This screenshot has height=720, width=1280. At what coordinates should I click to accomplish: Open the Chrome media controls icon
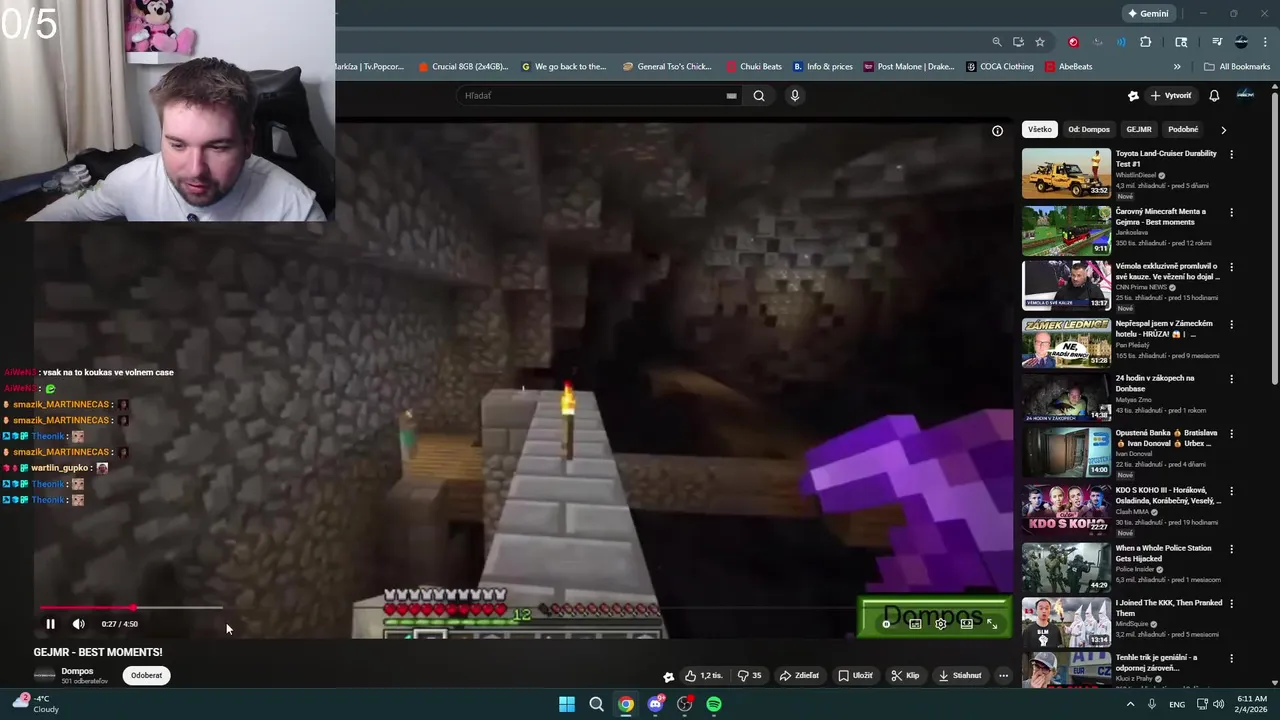point(1217,42)
